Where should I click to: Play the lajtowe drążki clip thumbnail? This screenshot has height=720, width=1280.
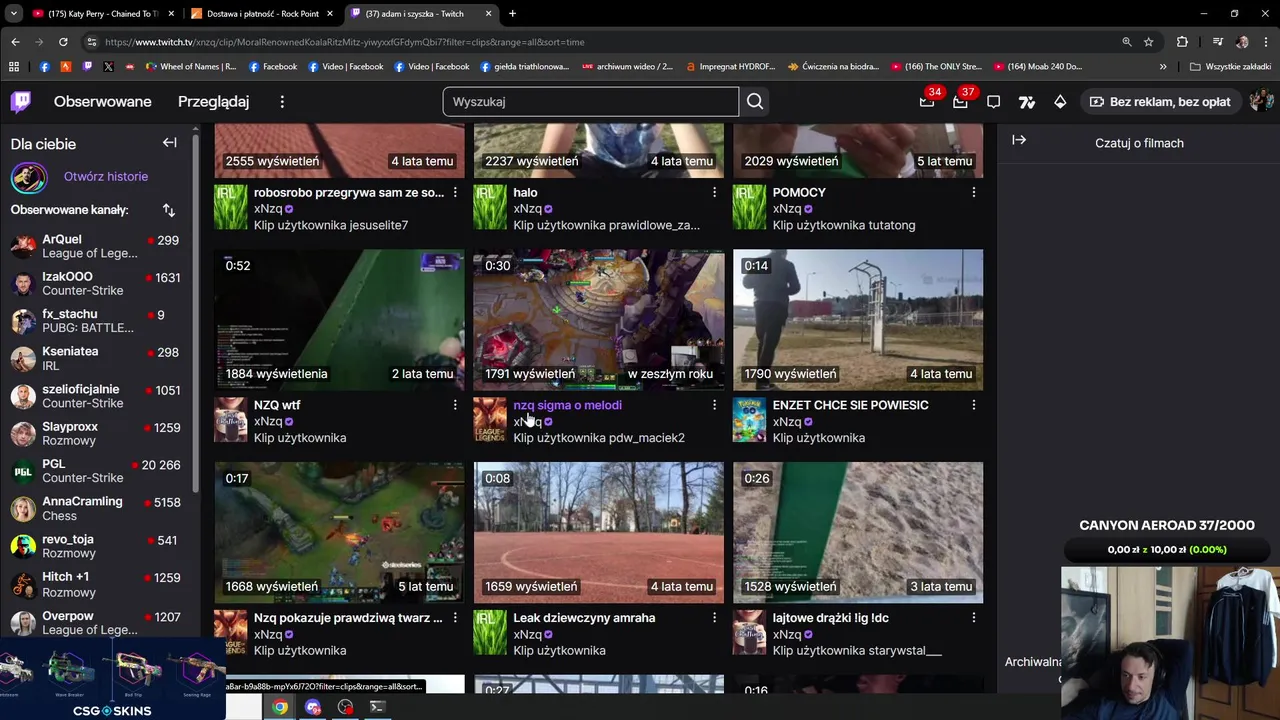coord(858,533)
